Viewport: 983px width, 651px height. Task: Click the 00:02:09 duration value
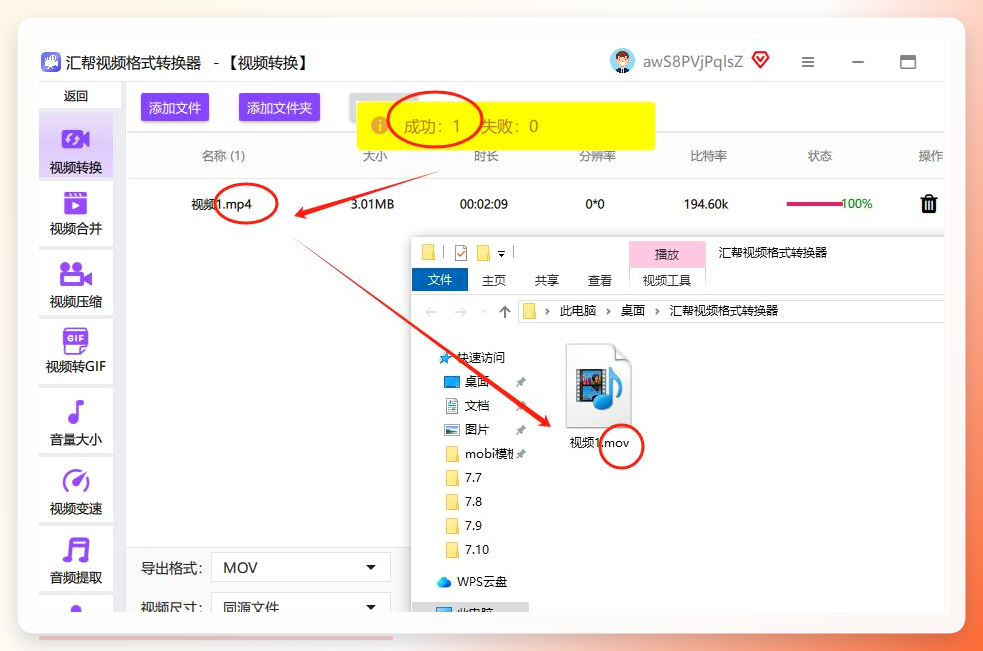coord(483,204)
